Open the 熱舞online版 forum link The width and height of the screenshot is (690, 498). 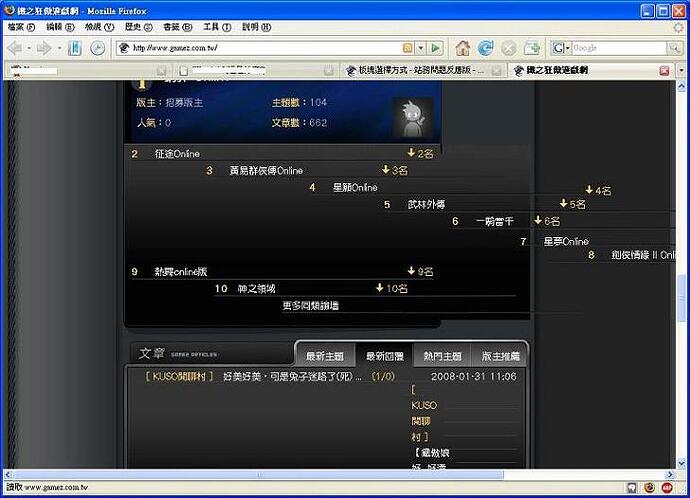click(x=180, y=271)
